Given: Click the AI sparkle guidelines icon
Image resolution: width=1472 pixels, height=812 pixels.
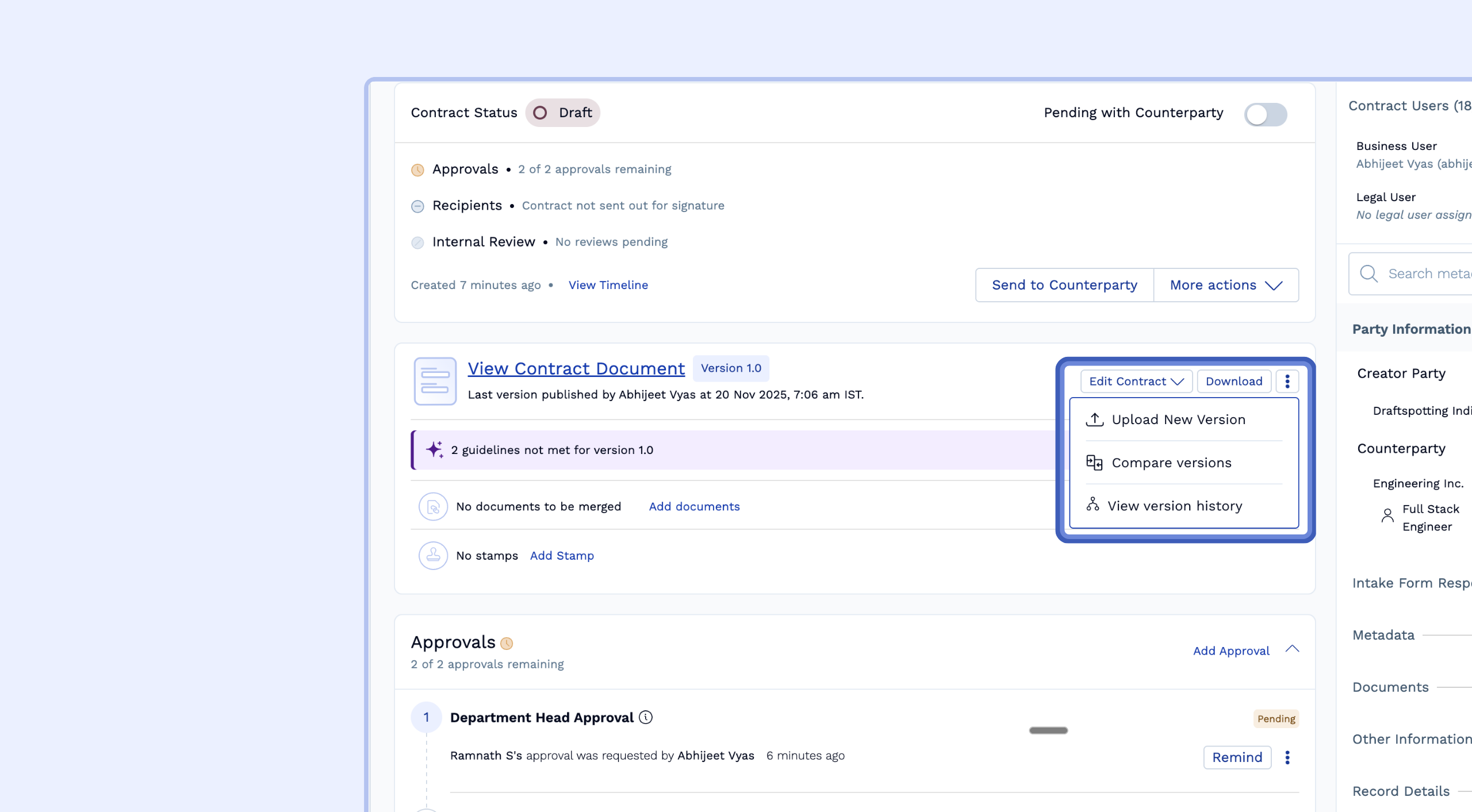Looking at the screenshot, I should pyautogui.click(x=434, y=449).
